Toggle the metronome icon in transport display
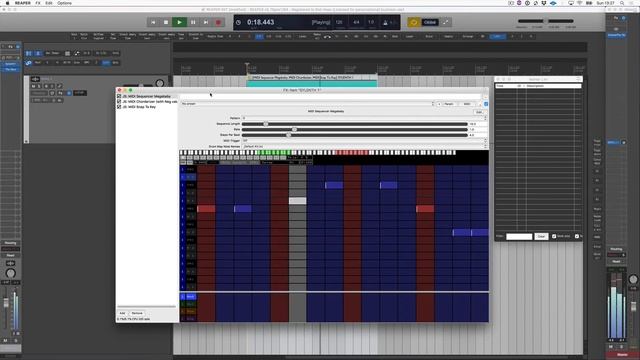The width and height of the screenshot is (640, 360). click(x=385, y=23)
